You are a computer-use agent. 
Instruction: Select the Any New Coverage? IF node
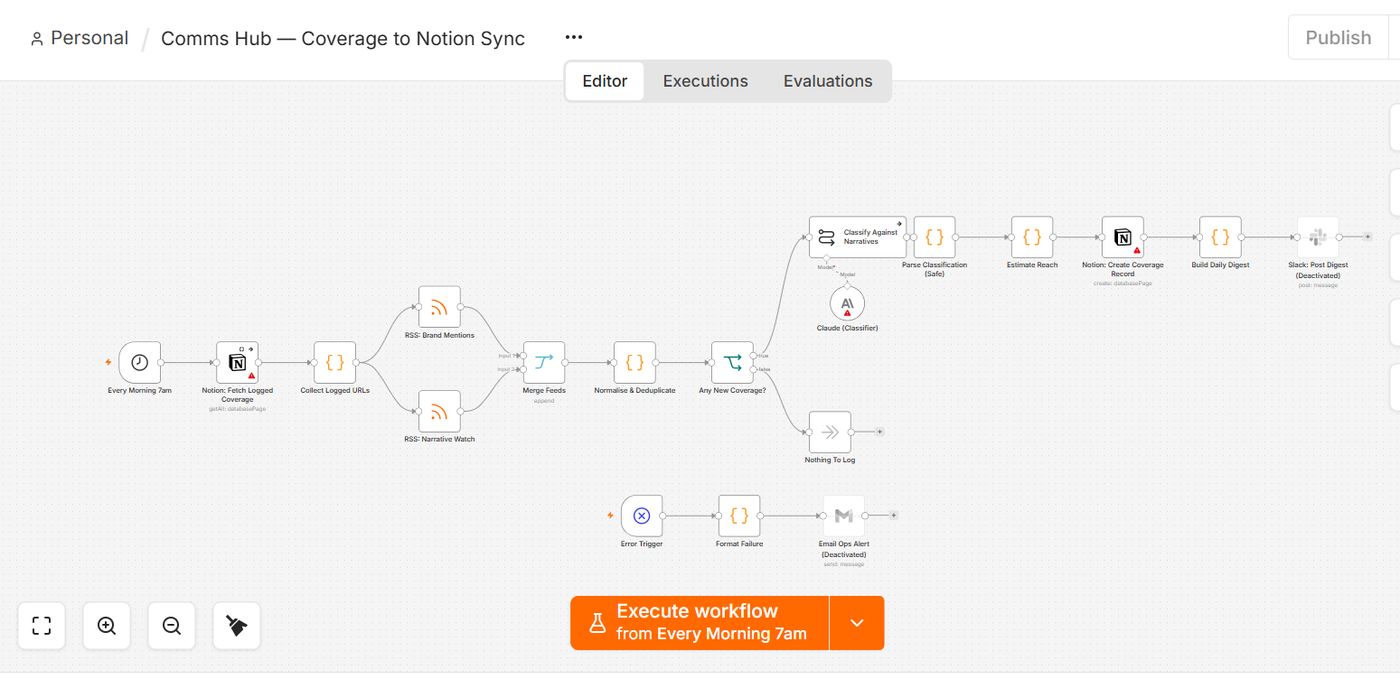(x=732, y=362)
